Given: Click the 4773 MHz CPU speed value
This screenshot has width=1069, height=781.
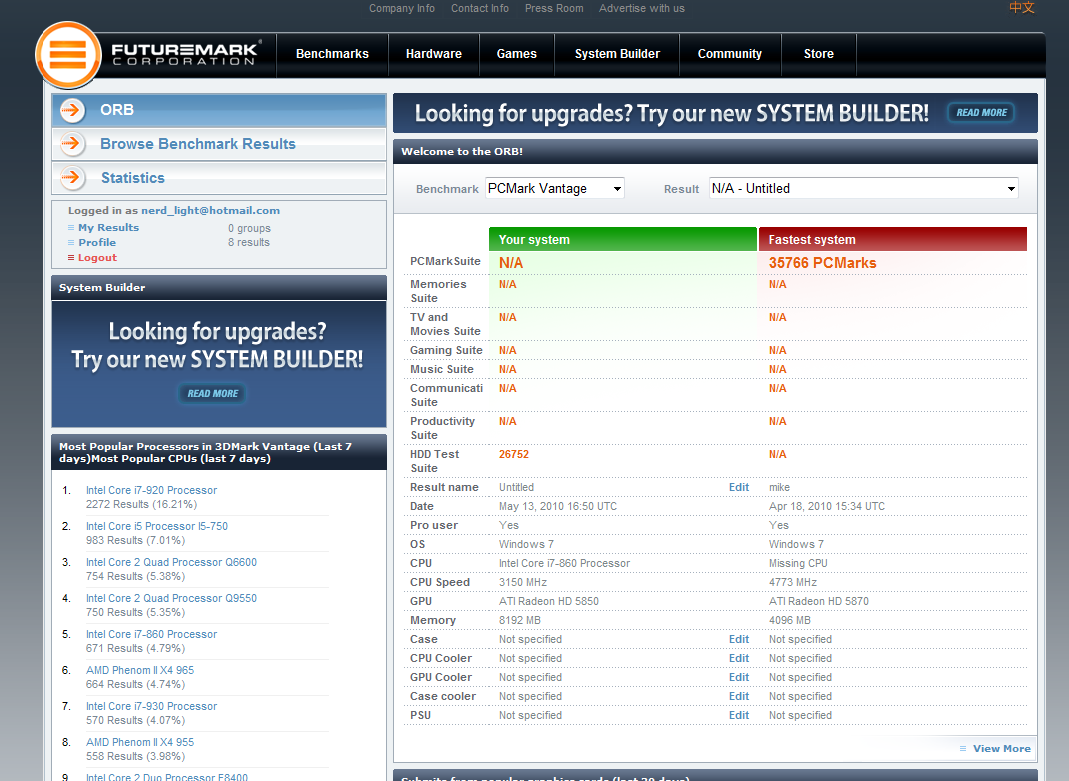Looking at the screenshot, I should pos(793,583).
